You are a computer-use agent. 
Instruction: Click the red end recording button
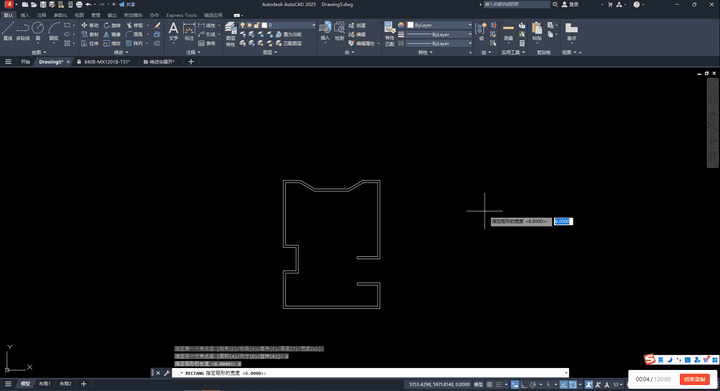click(x=694, y=379)
